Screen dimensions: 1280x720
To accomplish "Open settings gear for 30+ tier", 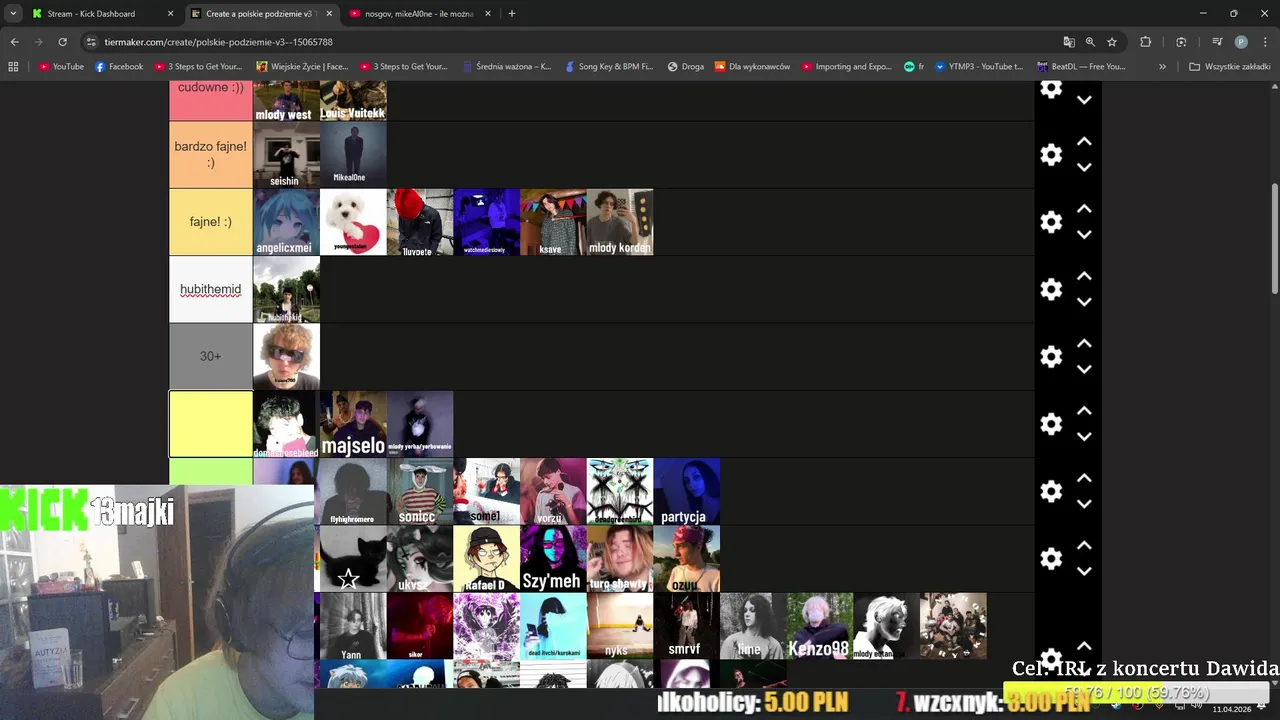I will click(x=1051, y=356).
